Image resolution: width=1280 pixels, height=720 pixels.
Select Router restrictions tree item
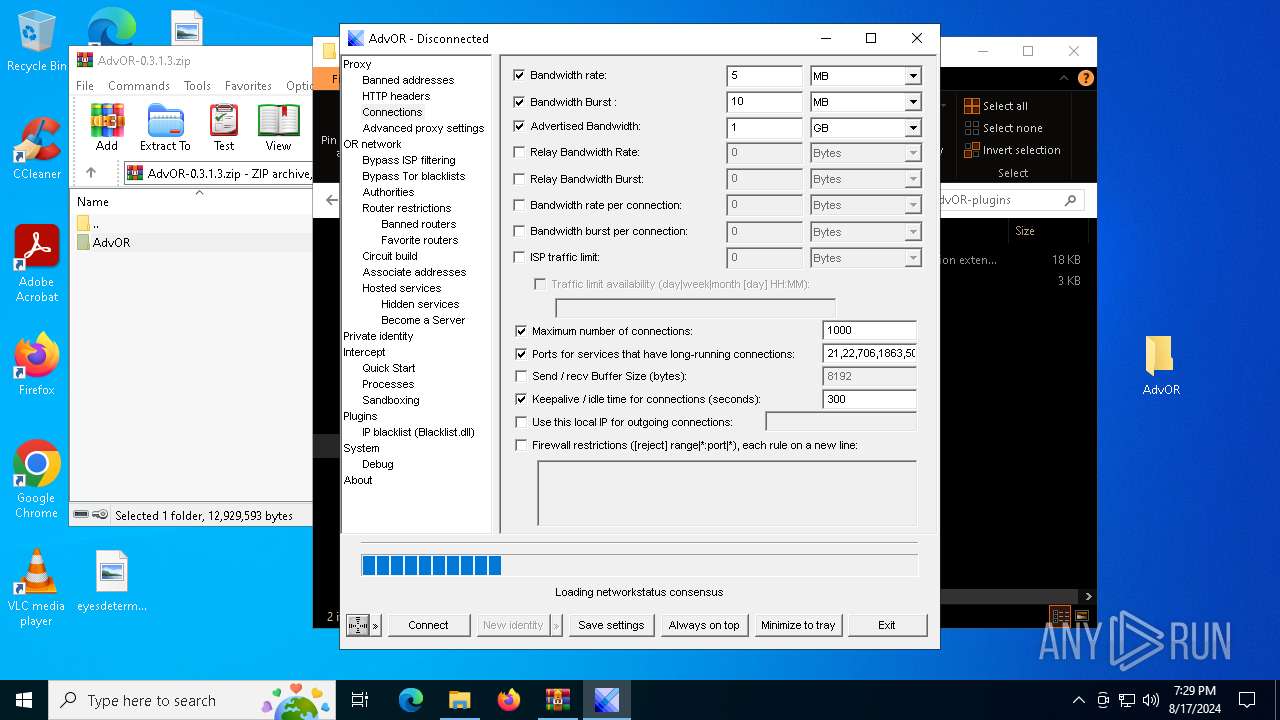coord(406,208)
